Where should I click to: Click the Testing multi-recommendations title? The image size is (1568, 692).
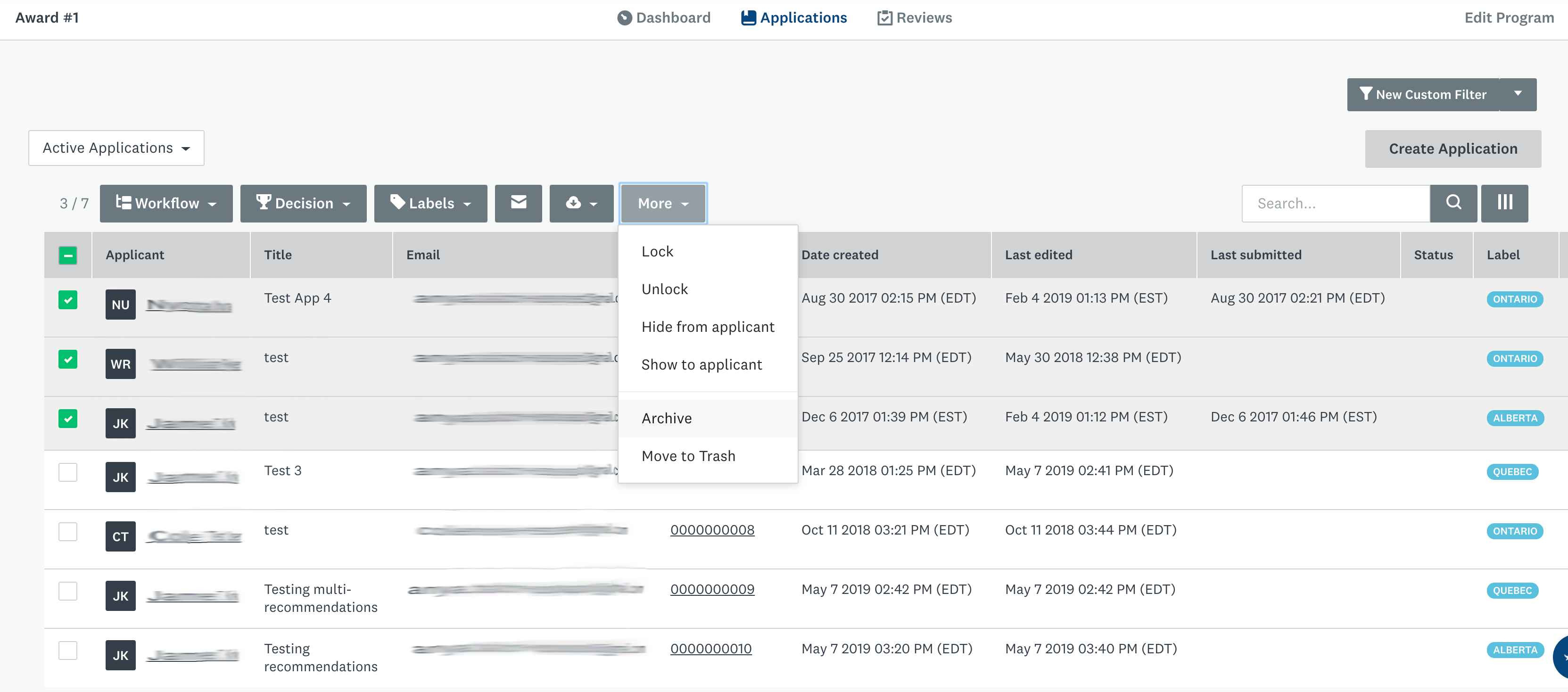[320, 598]
